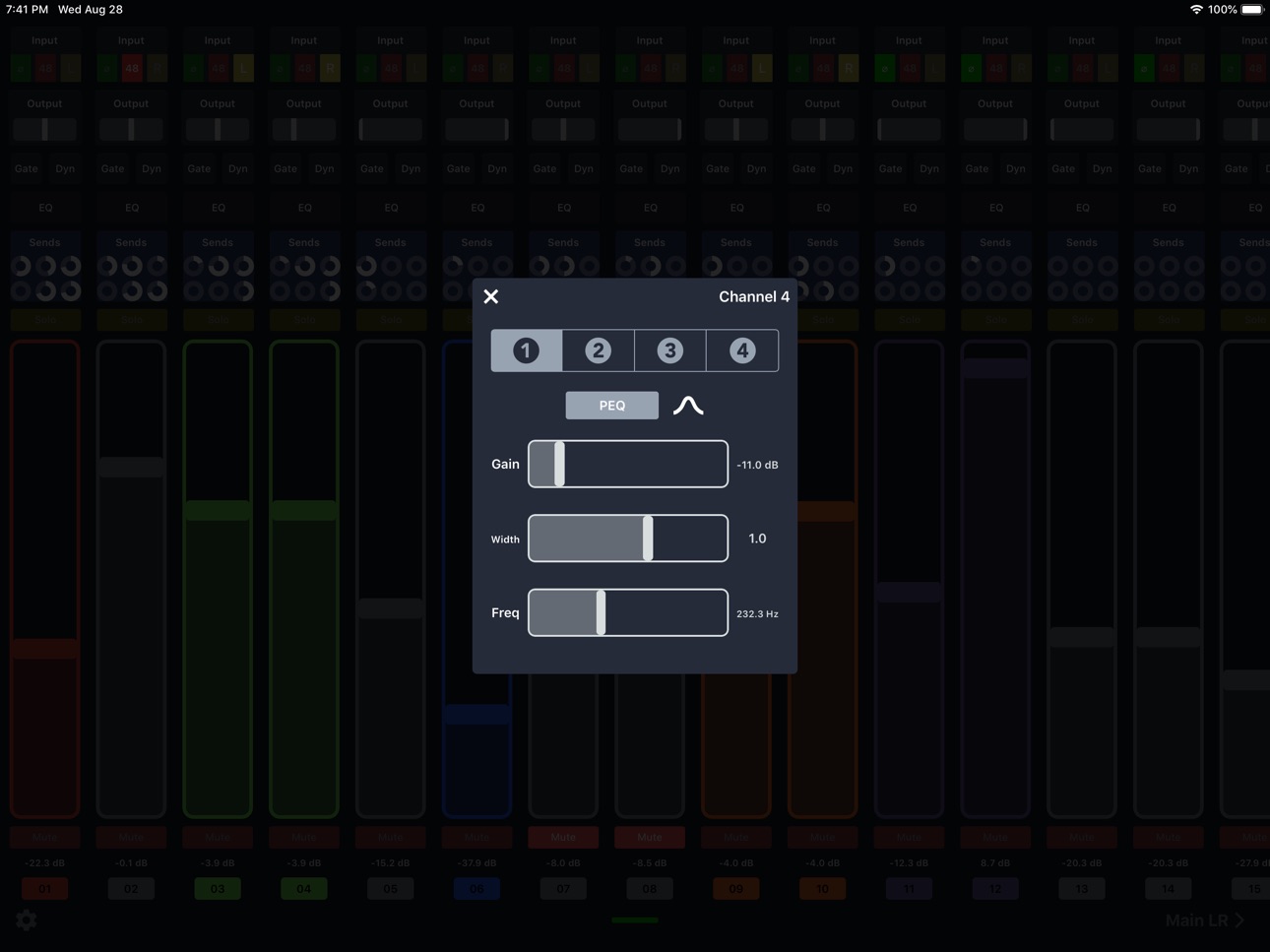Open mixer settings gear icon
Viewport: 1270px width, 952px height.
click(x=27, y=920)
